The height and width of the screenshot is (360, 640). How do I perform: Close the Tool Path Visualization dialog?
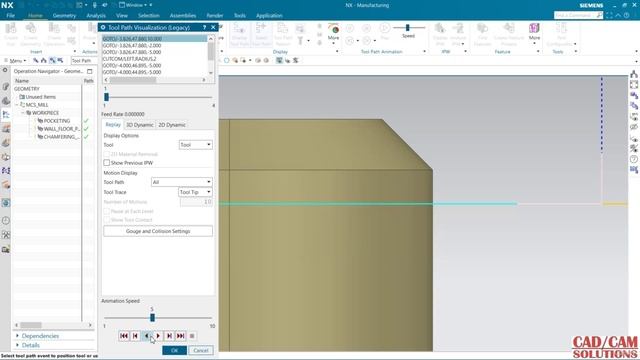tap(213, 27)
